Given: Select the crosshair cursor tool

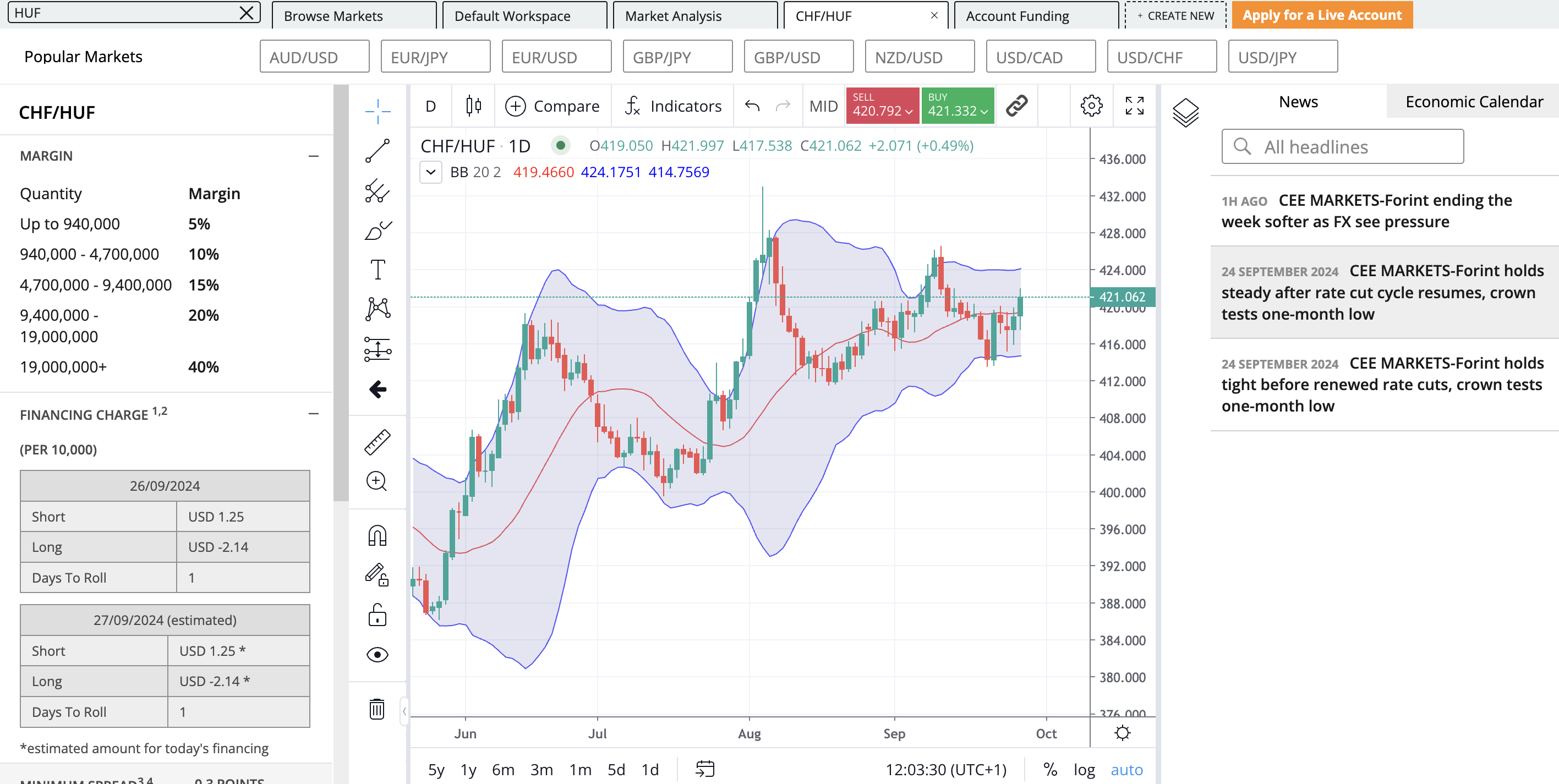Looking at the screenshot, I should [x=378, y=111].
